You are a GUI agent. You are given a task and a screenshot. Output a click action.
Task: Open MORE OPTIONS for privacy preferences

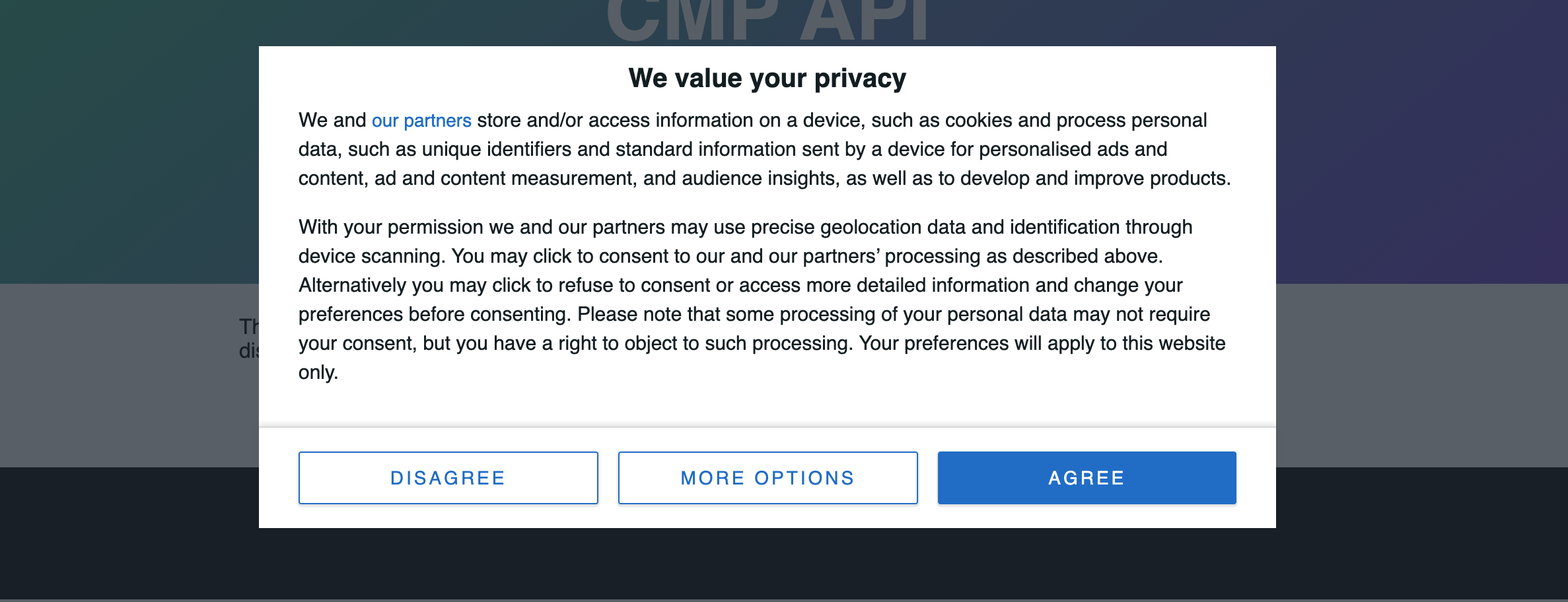(767, 478)
